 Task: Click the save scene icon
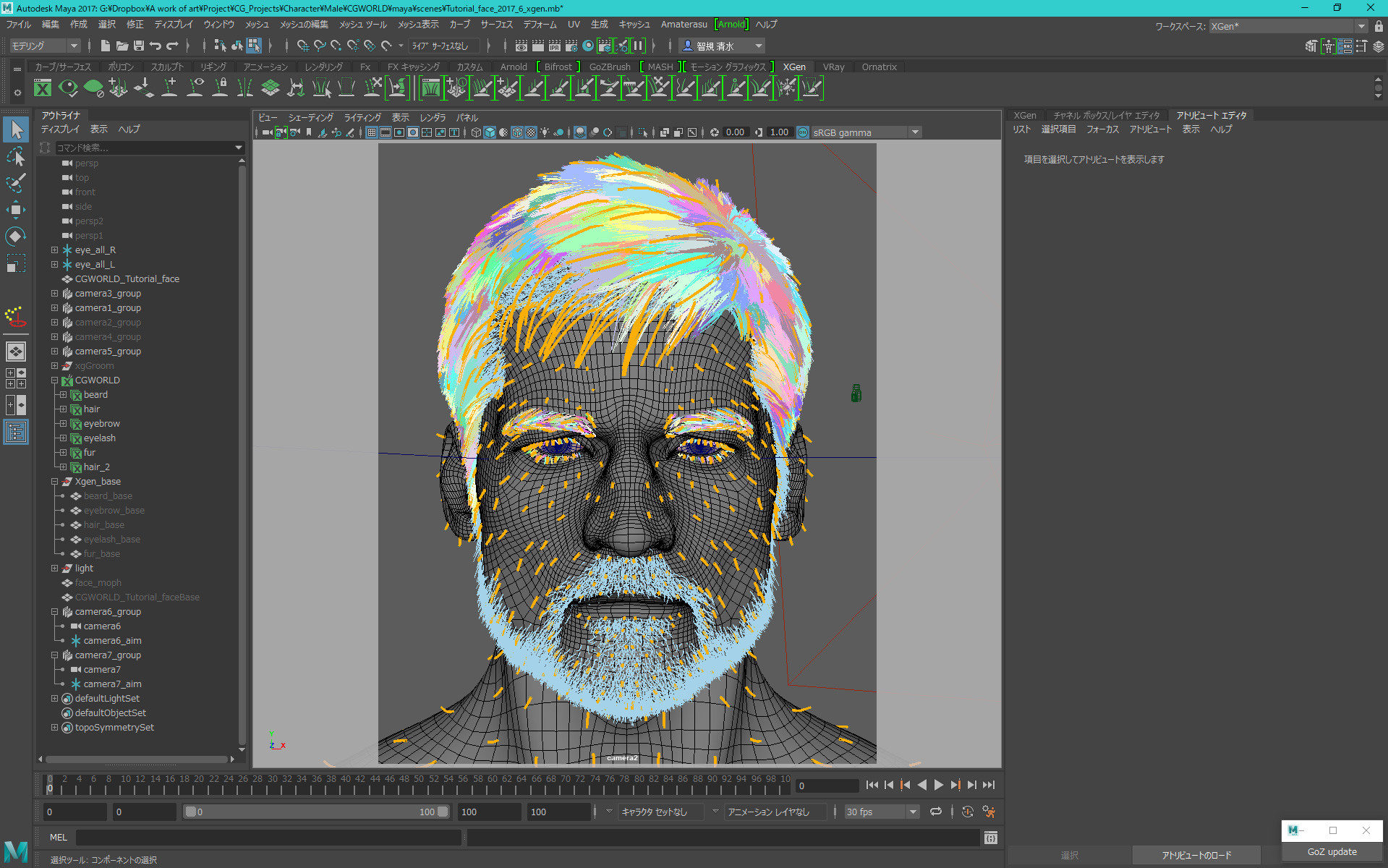pyautogui.click(x=138, y=46)
